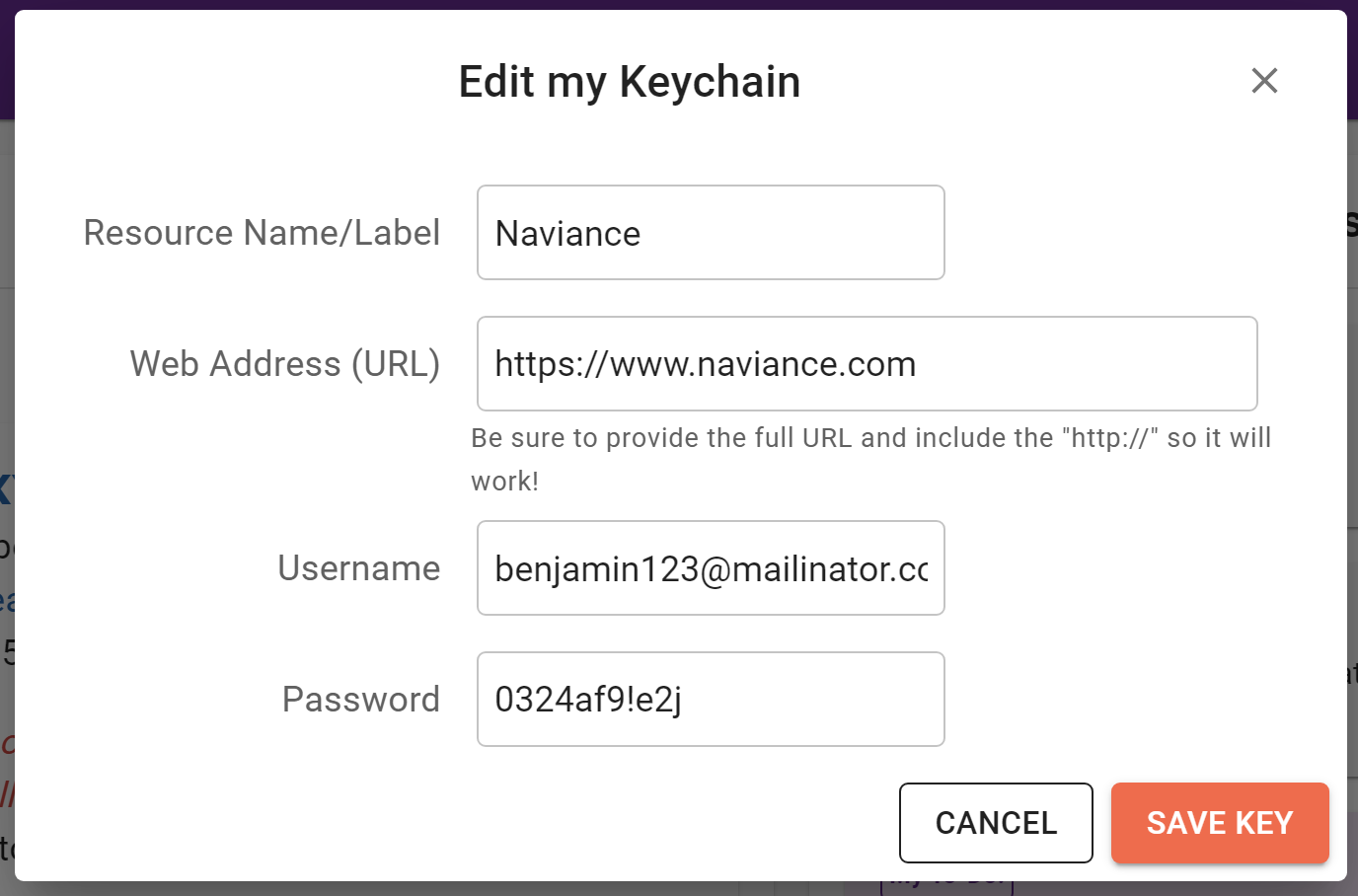Click the 'Web Address (URL)' label text
This screenshot has width=1358, height=896.
(x=284, y=364)
